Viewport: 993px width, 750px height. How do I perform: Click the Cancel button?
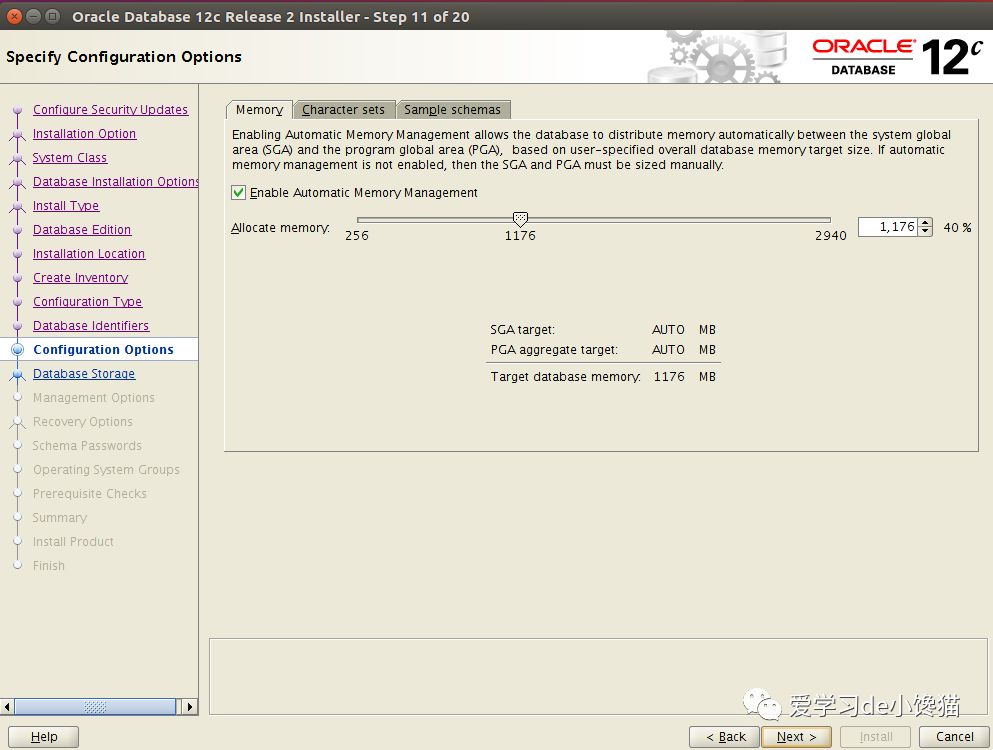pos(954,737)
